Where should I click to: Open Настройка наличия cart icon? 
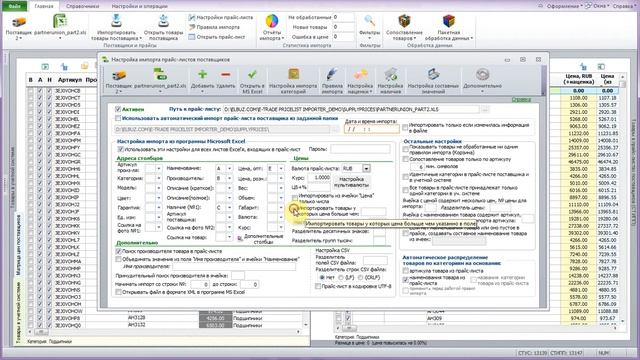[x=390, y=75]
